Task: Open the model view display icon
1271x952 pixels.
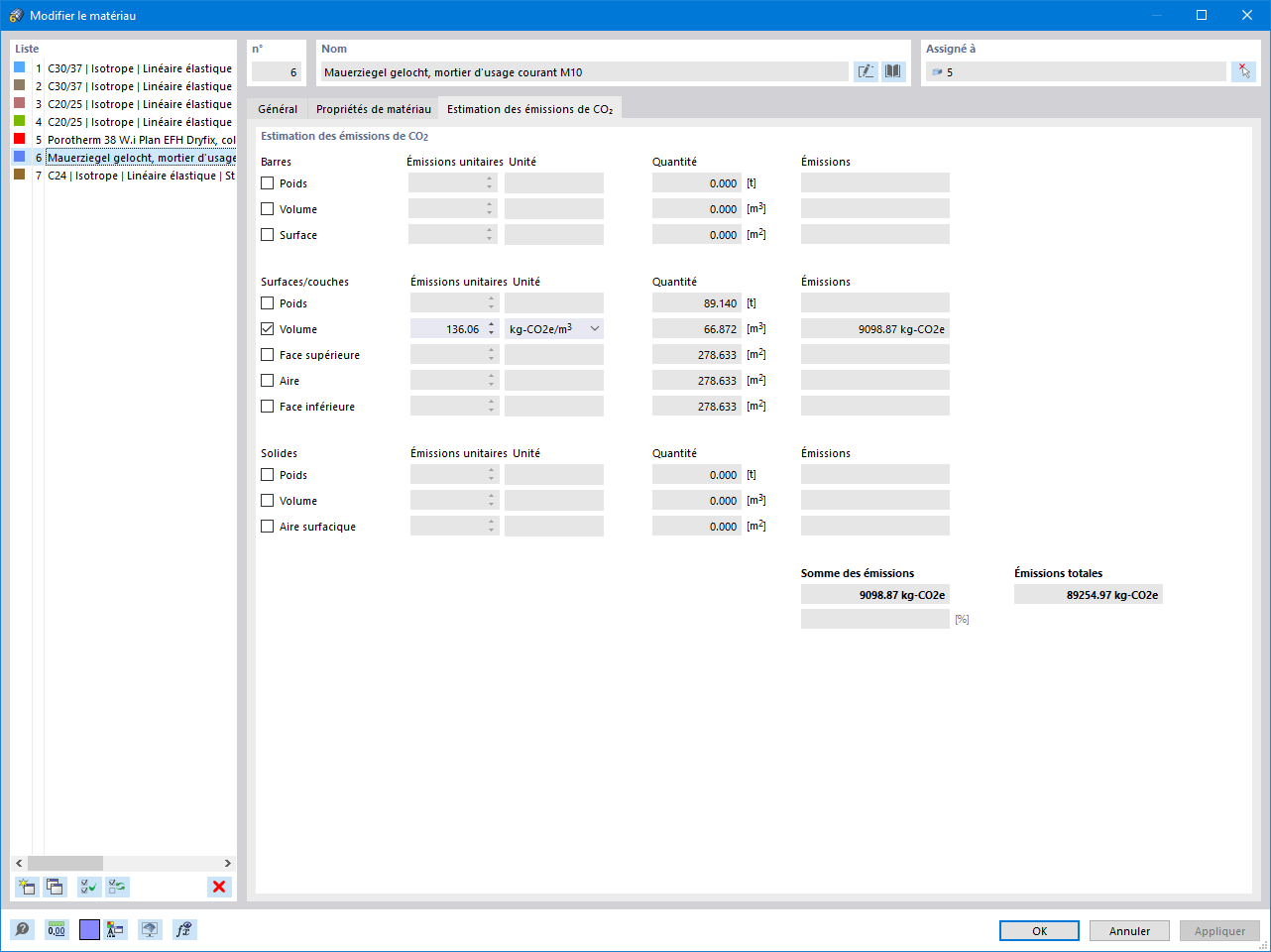Action: pyautogui.click(x=150, y=929)
